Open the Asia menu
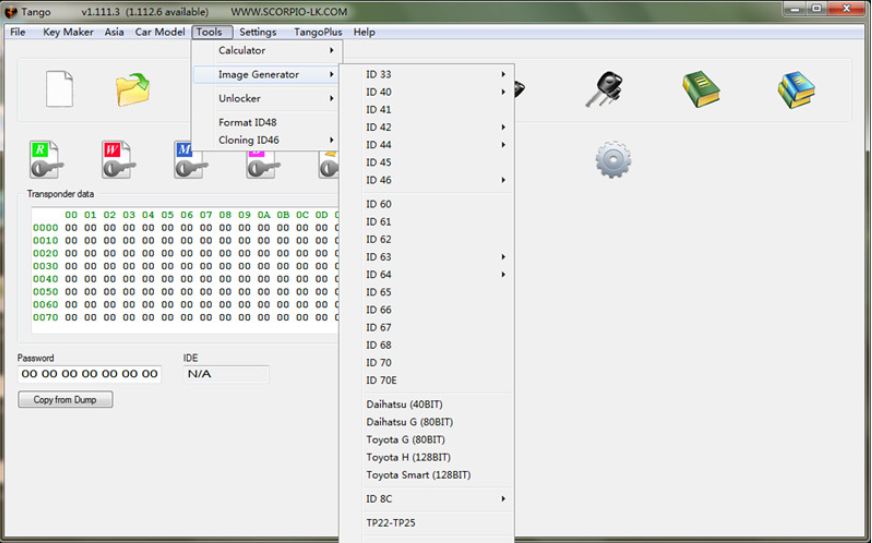The height and width of the screenshot is (543, 872). [114, 32]
